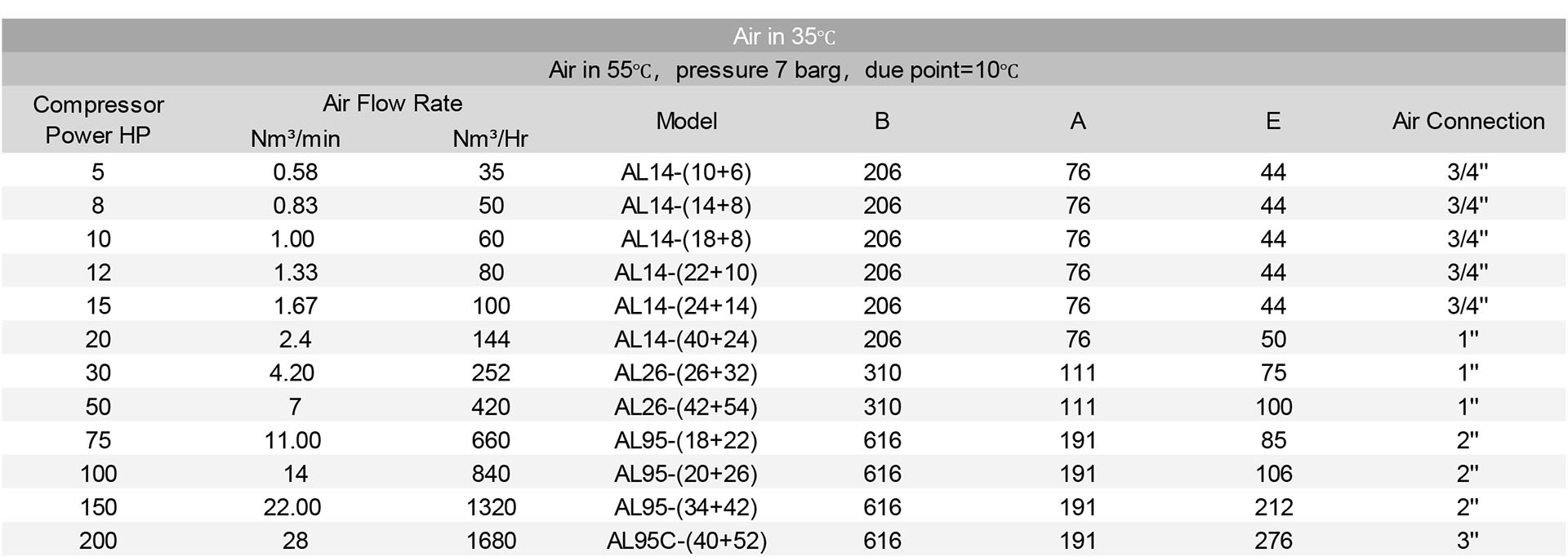Select the 0.58 Nm³/min flow value
The height and width of the screenshot is (557, 1568).
pyautogui.click(x=295, y=172)
